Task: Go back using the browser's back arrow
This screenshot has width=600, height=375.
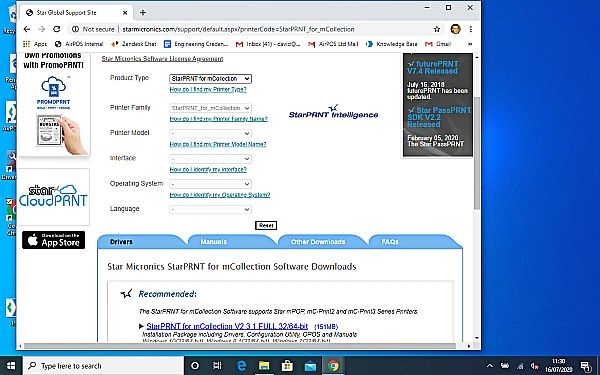Action: (27, 29)
